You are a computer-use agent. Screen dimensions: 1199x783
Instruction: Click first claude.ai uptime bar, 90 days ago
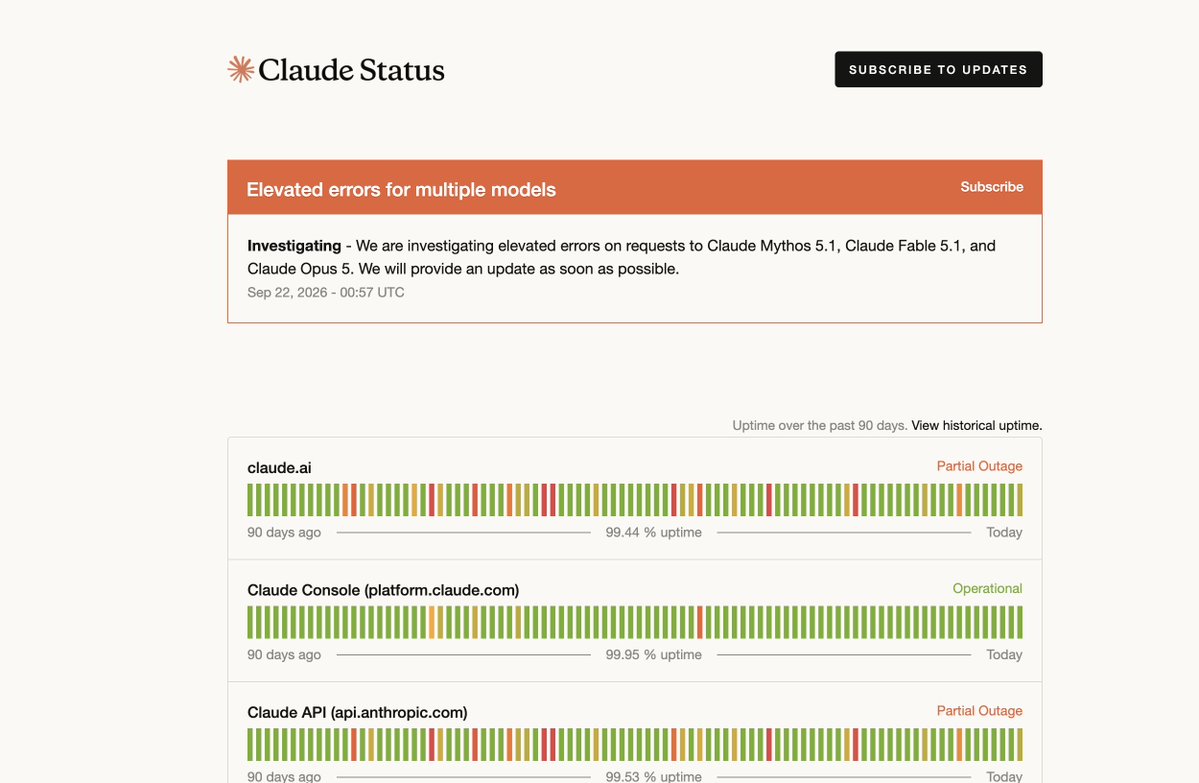click(x=250, y=500)
